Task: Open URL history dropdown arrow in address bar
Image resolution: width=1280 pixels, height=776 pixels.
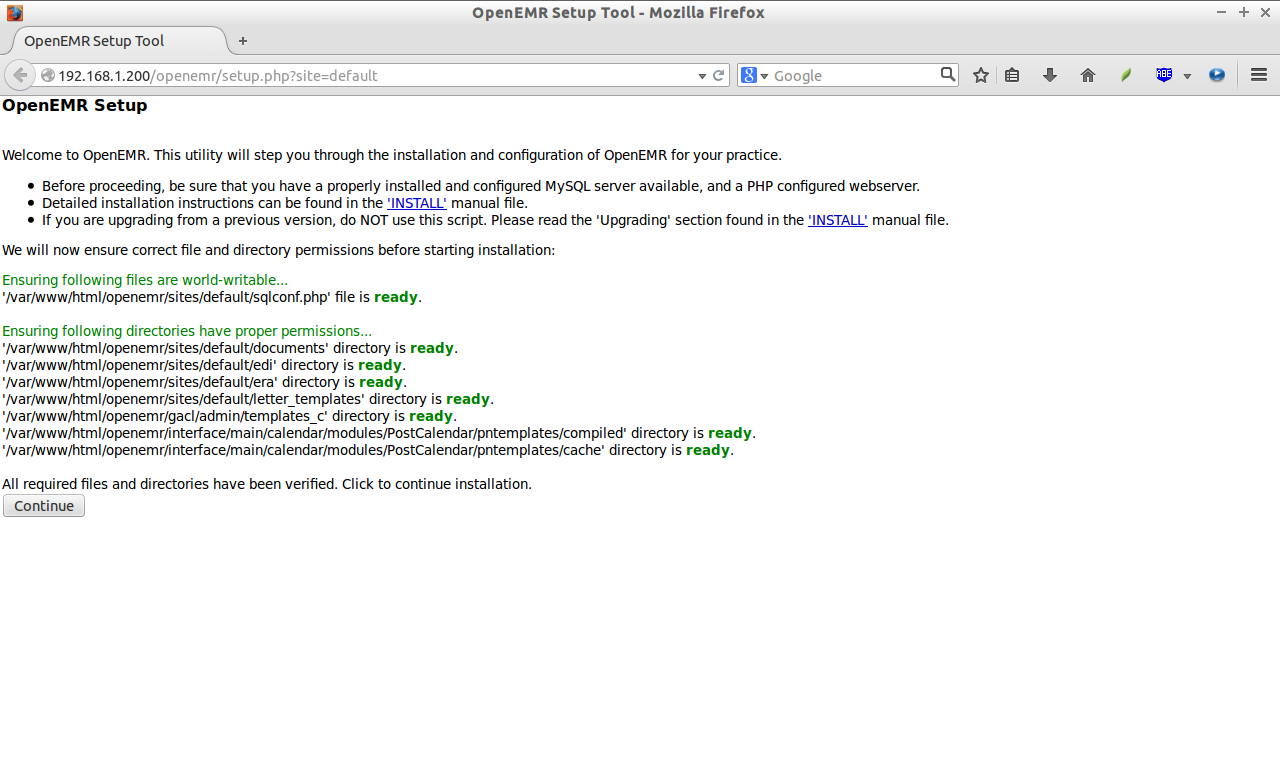Action: pos(702,76)
